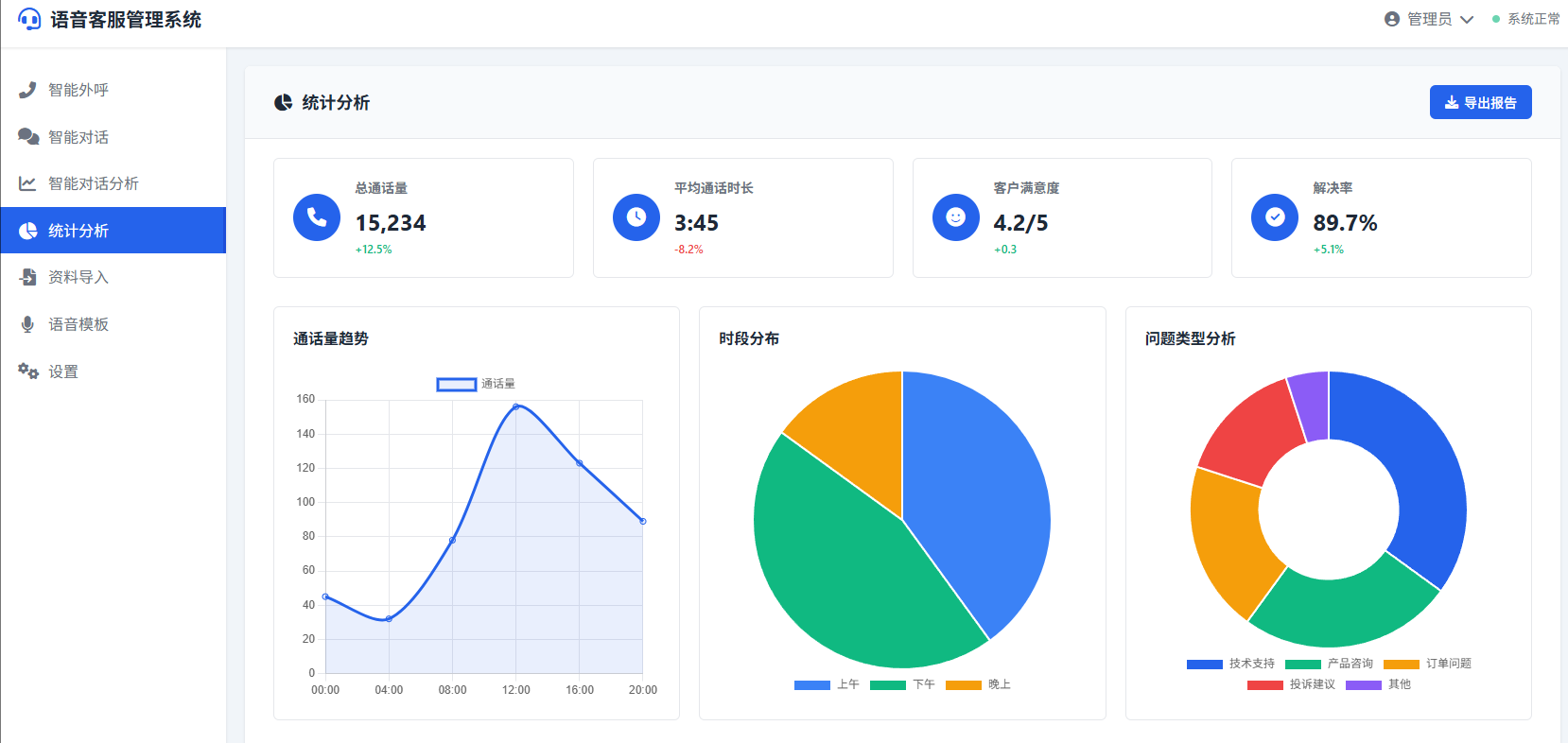This screenshot has height=743, width=1568.
Task: Click the 语音客服管理系统 logo title
Action: pos(125,20)
